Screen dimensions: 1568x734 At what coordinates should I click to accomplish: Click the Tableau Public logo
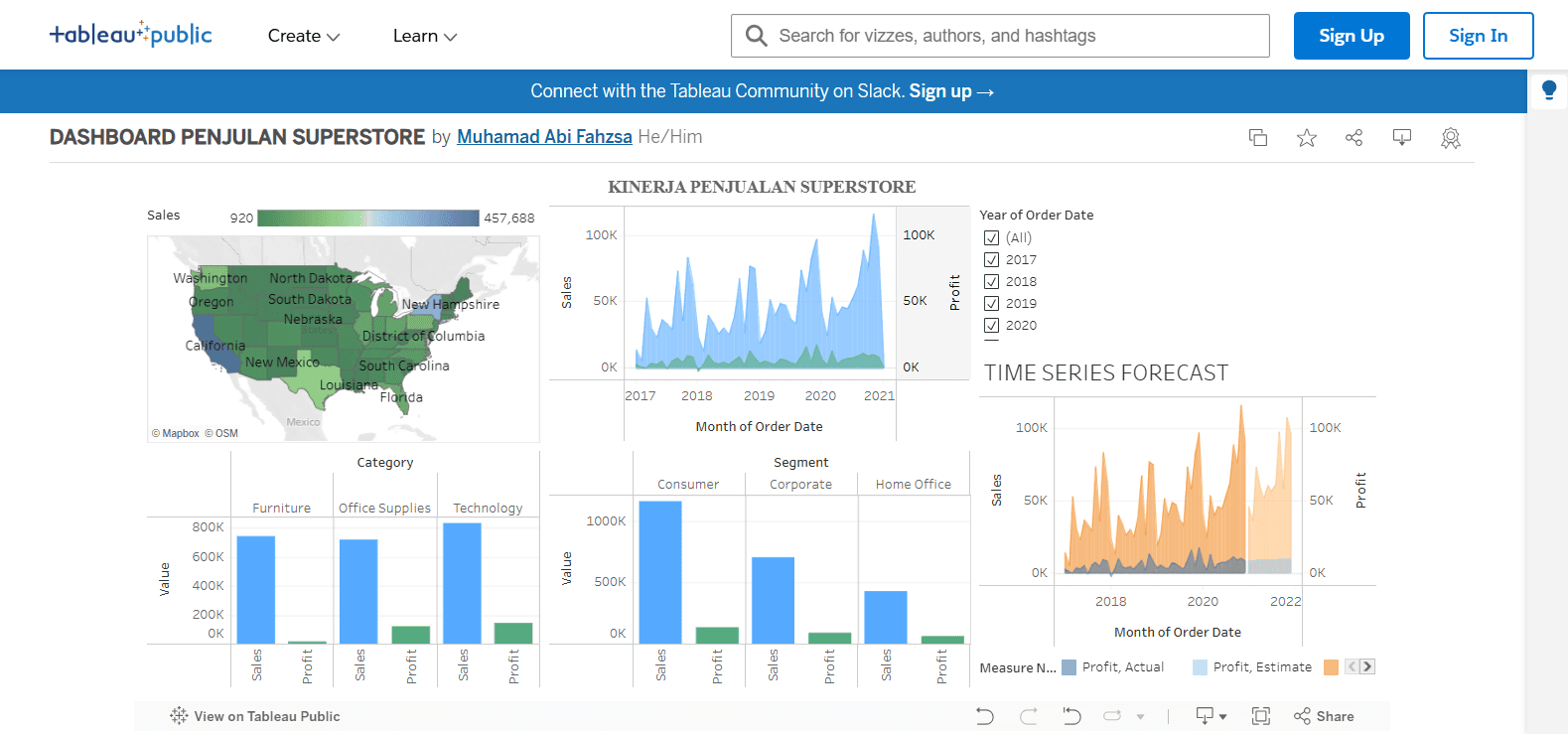(131, 35)
